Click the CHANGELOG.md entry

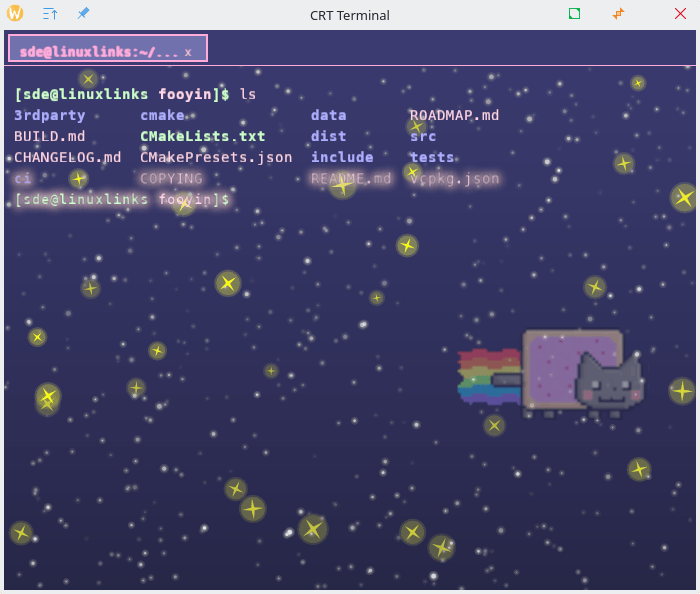(x=68, y=157)
